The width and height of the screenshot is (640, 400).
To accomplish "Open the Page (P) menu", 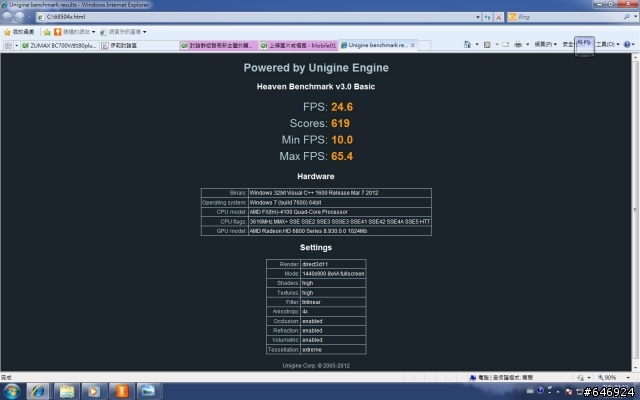I will [x=546, y=44].
